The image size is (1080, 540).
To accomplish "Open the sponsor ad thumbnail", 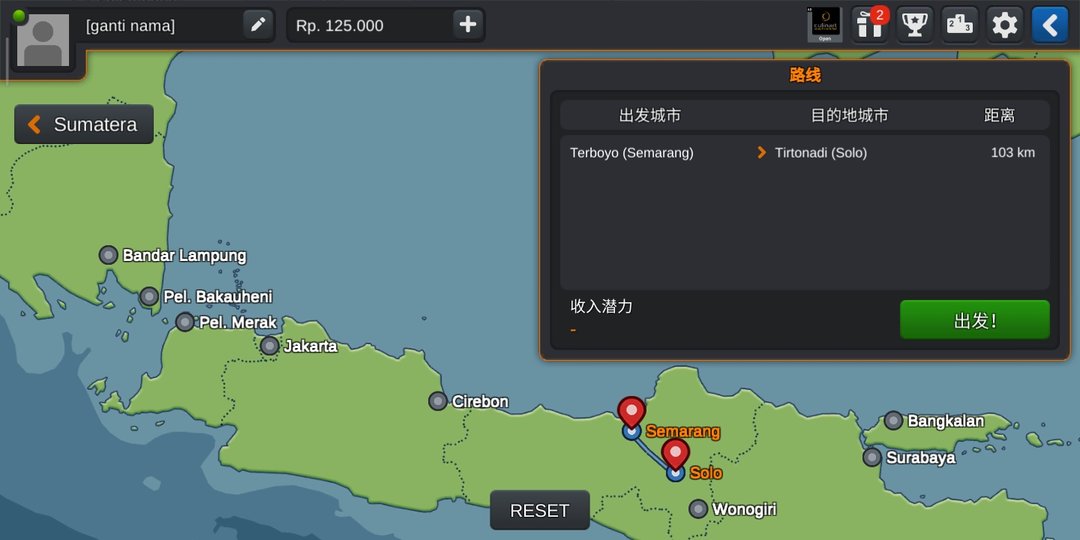I will point(825,25).
